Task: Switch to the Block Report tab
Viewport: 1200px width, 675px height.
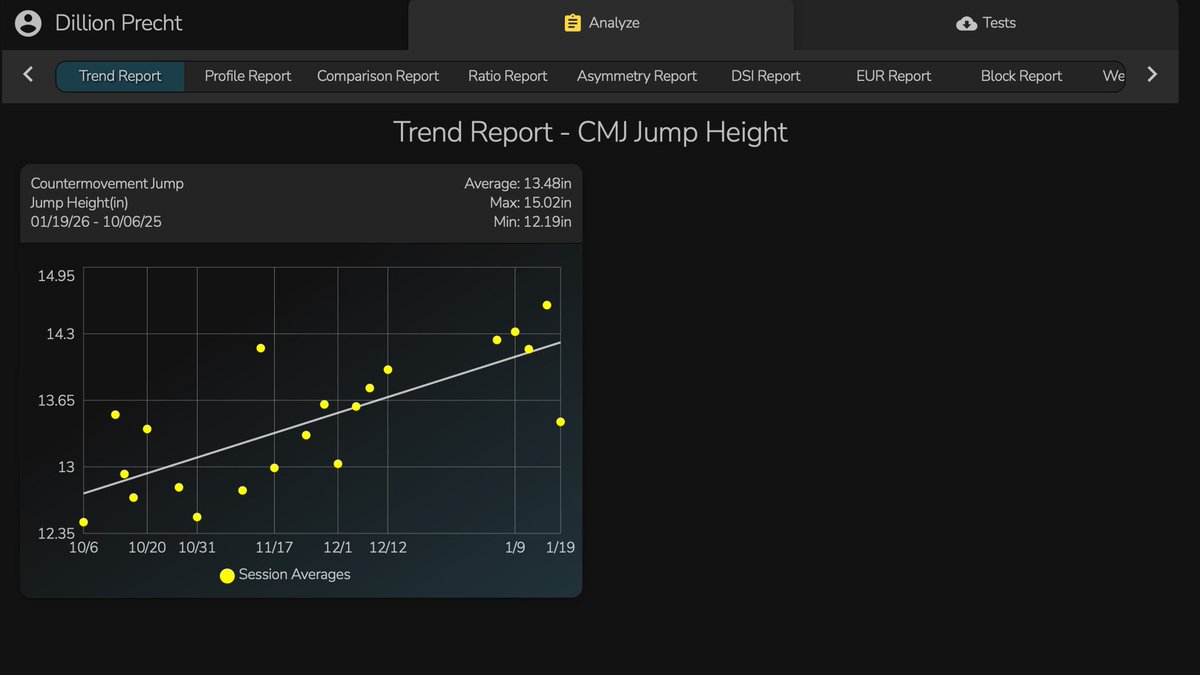Action: tap(1021, 76)
